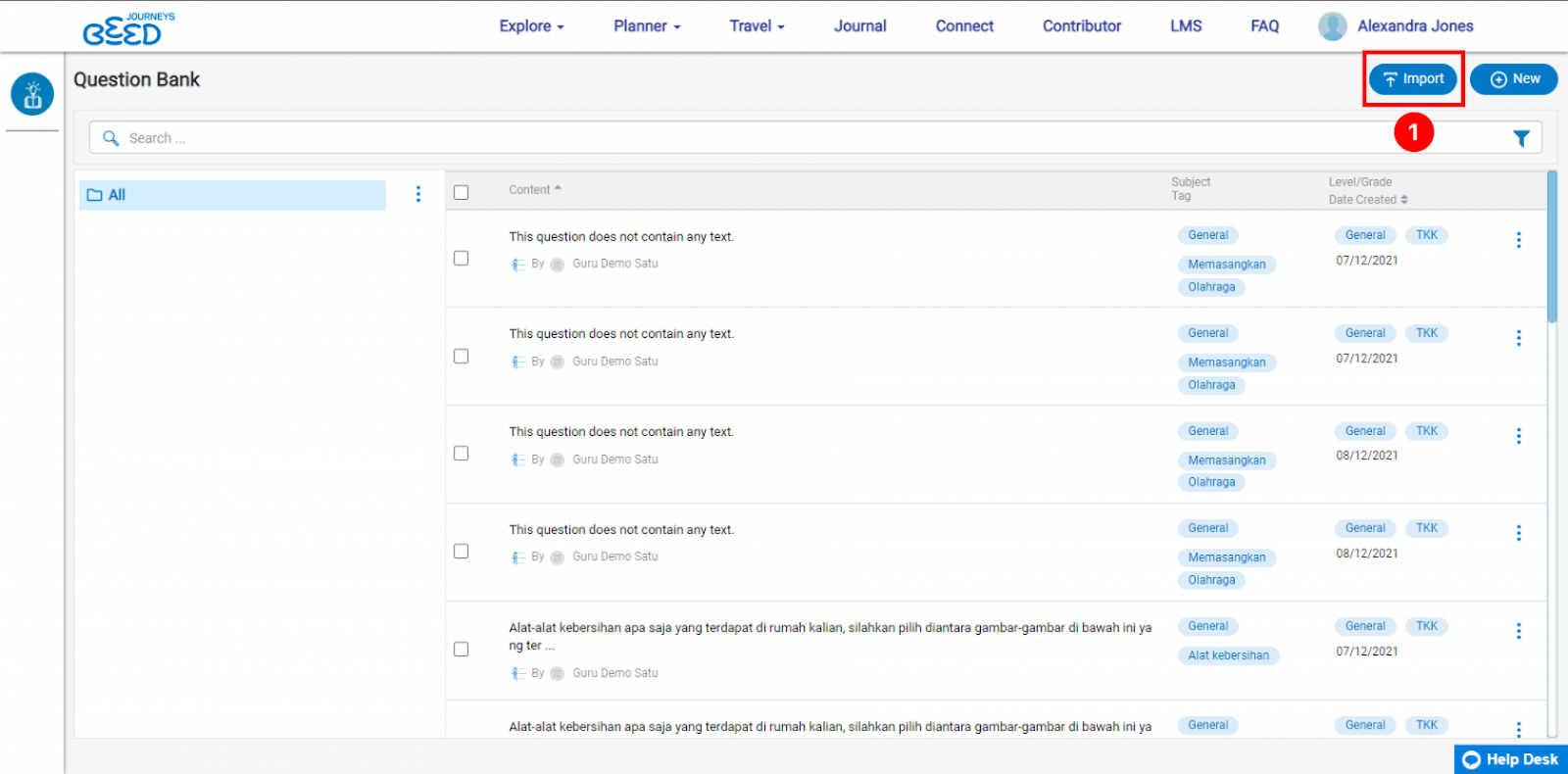Open options menu for the first question row
The image size is (1568, 774).
click(1518, 240)
